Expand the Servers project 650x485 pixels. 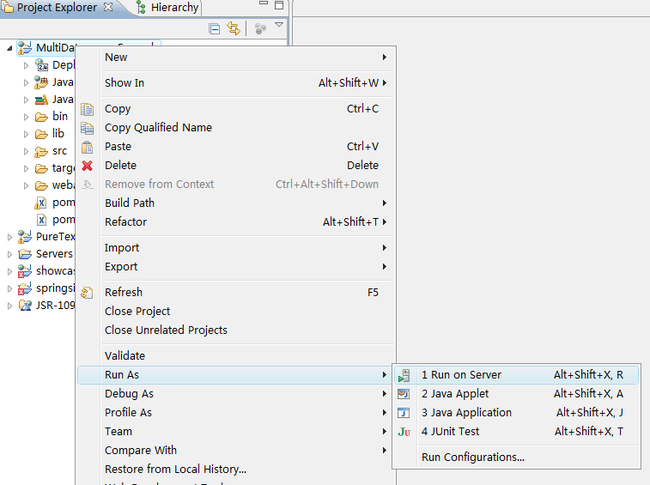(10, 254)
